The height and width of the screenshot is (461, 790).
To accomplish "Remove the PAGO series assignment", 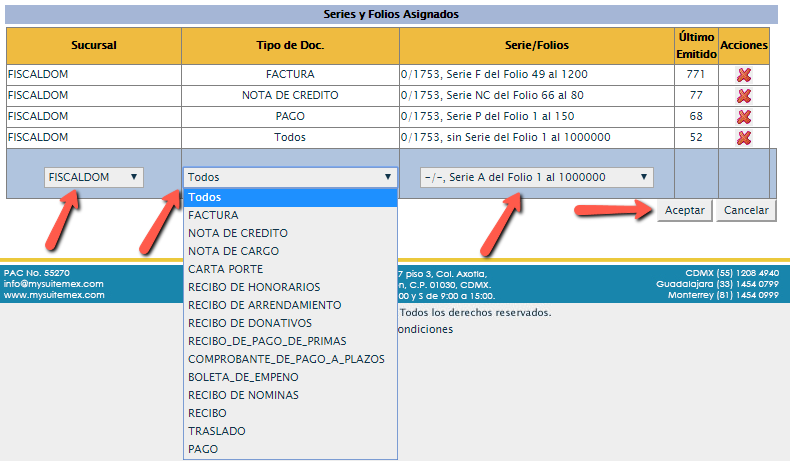I will (743, 117).
